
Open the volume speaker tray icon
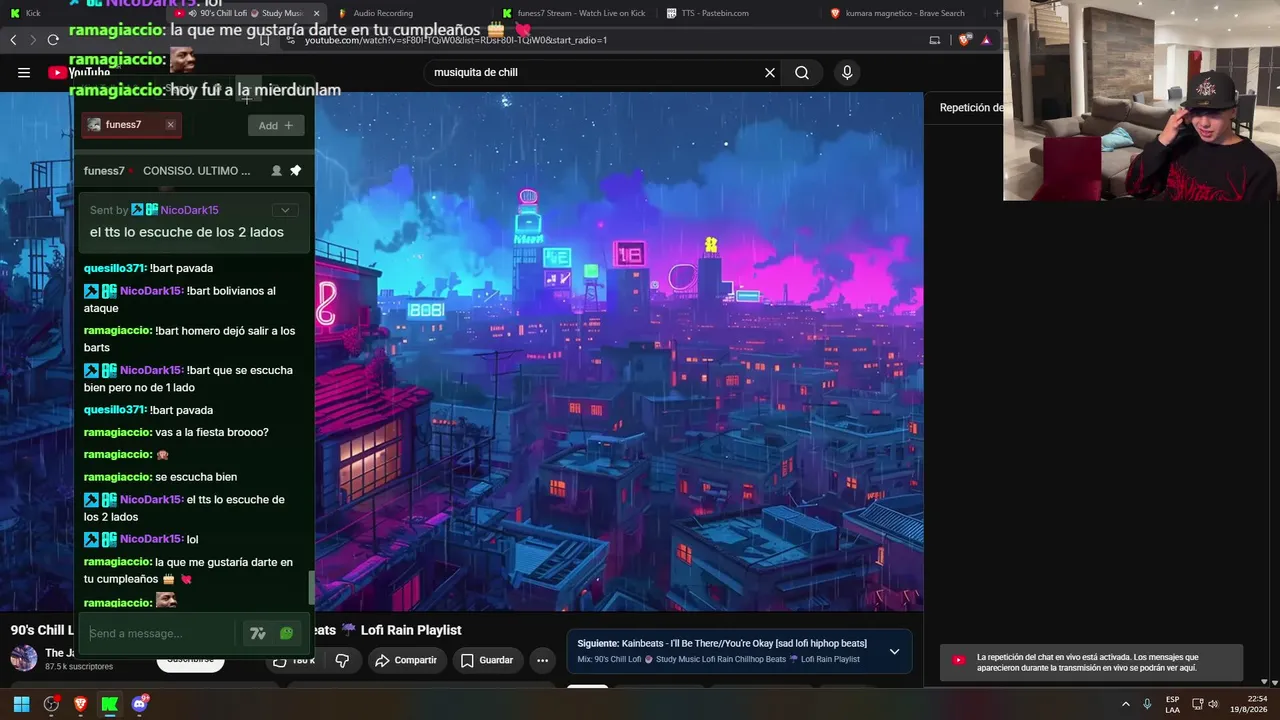point(1213,704)
